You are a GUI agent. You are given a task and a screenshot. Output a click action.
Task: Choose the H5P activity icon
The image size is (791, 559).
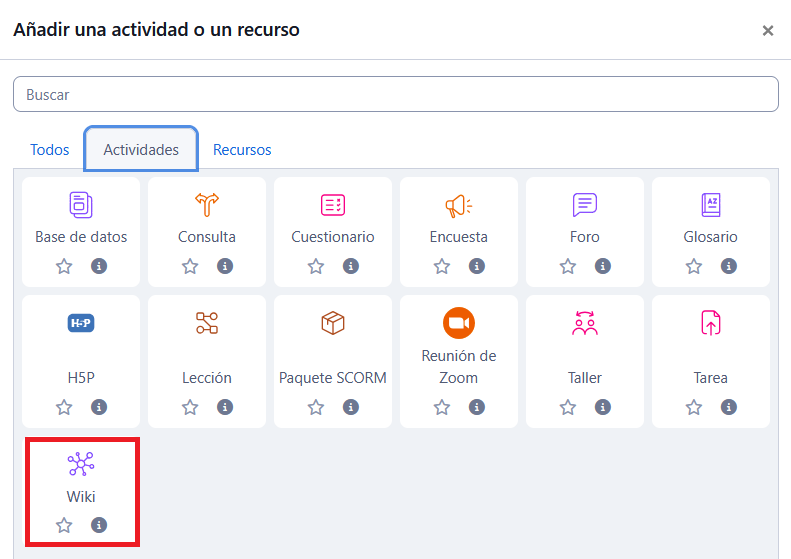tap(81, 323)
